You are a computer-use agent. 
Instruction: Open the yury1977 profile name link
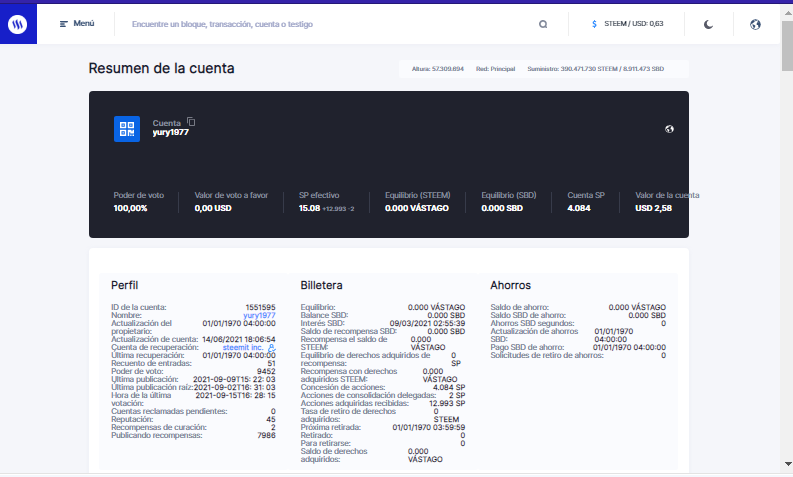(259, 315)
